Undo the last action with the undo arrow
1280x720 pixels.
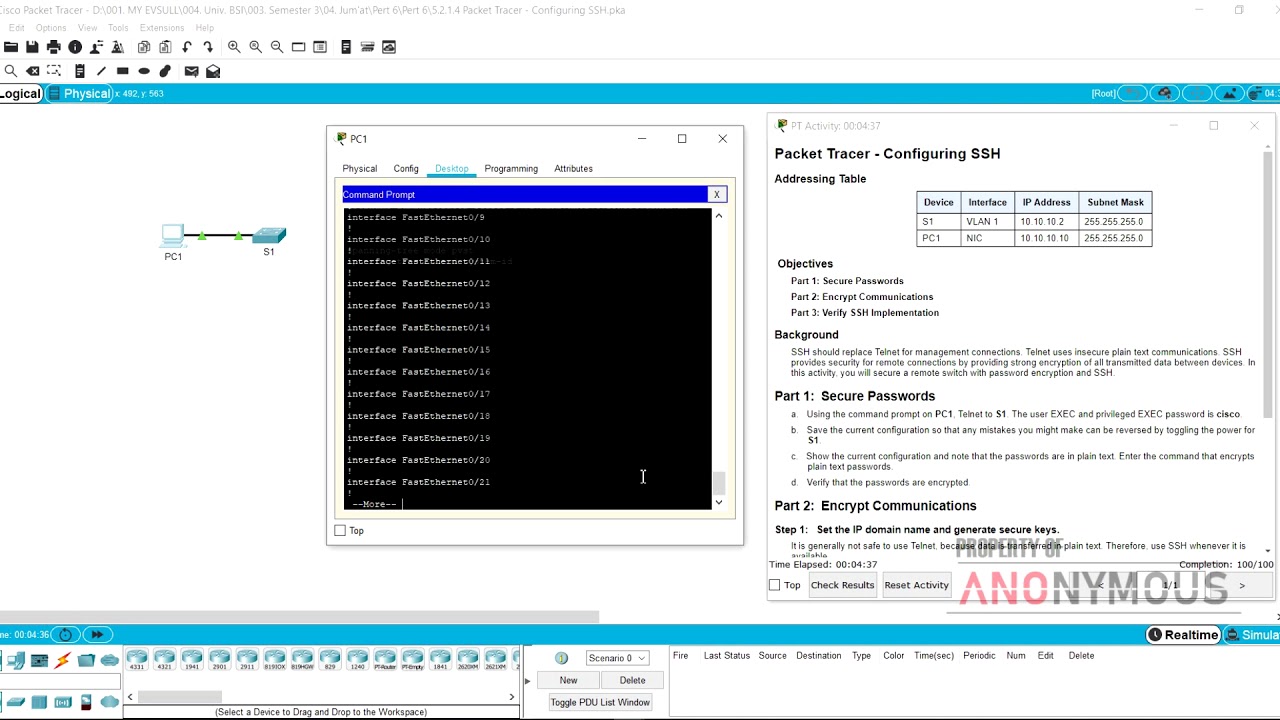[187, 47]
